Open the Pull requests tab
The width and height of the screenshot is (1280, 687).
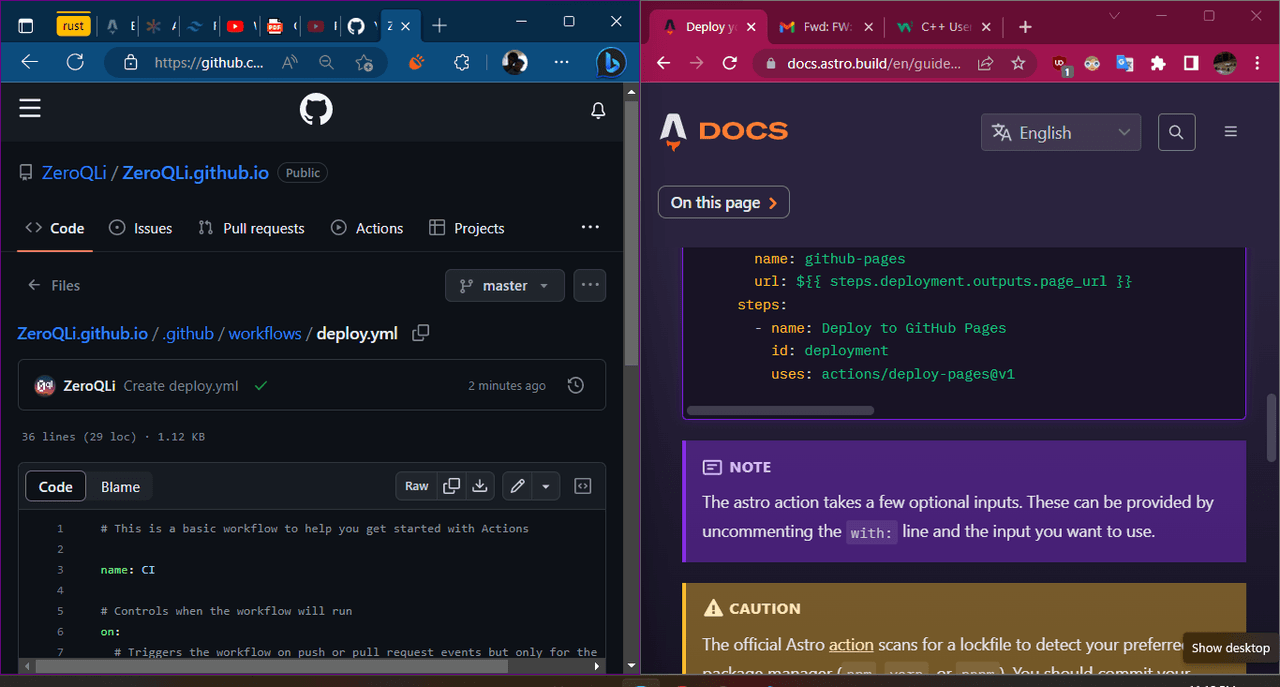(251, 228)
